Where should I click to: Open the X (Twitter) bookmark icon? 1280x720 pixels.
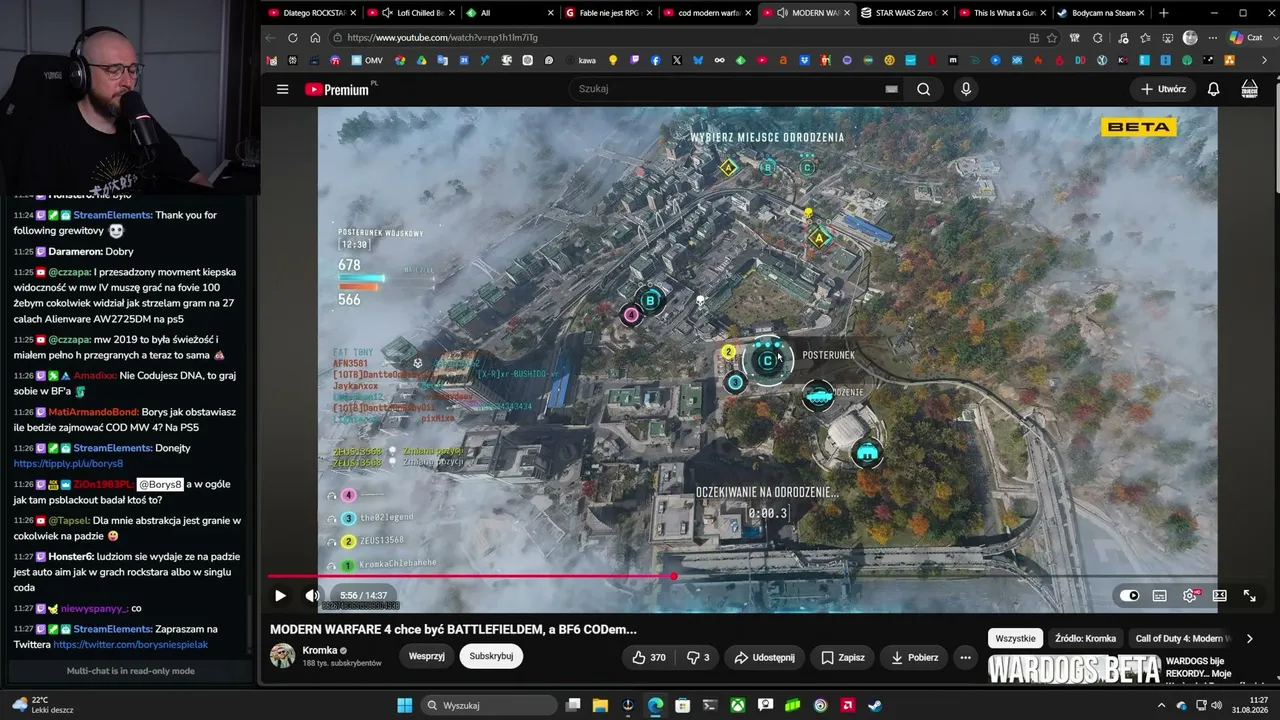[677, 61]
